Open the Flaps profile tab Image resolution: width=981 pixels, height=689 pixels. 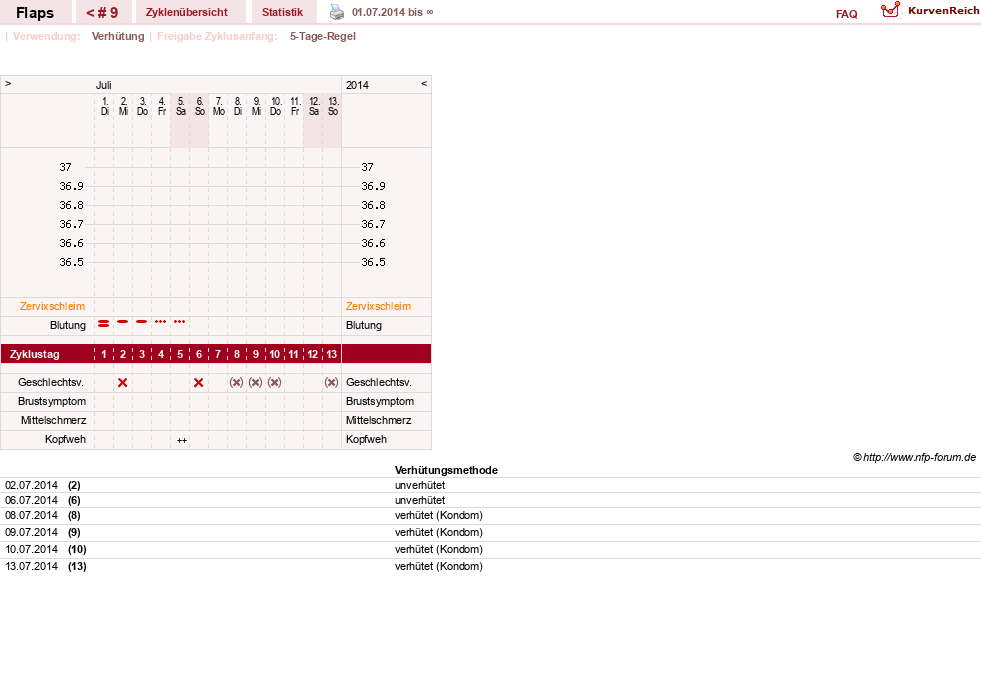coord(35,13)
